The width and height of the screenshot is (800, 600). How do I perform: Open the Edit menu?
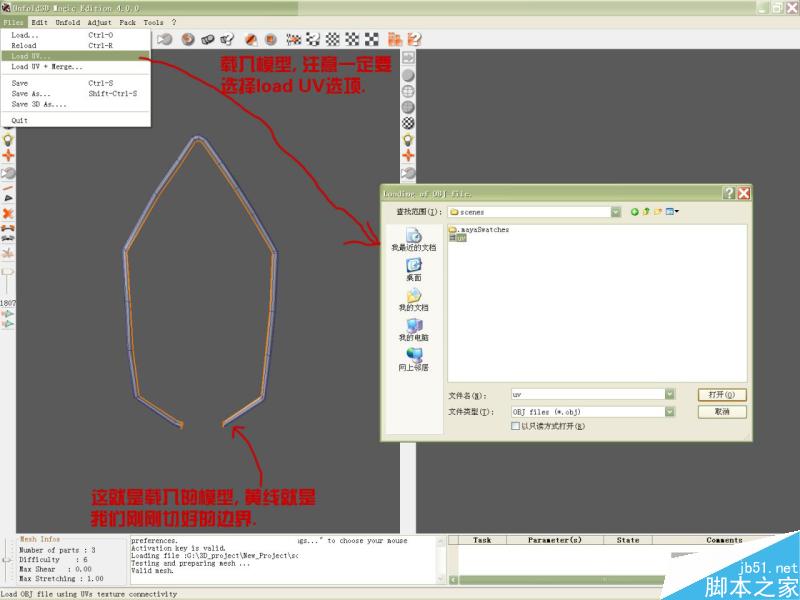39,22
